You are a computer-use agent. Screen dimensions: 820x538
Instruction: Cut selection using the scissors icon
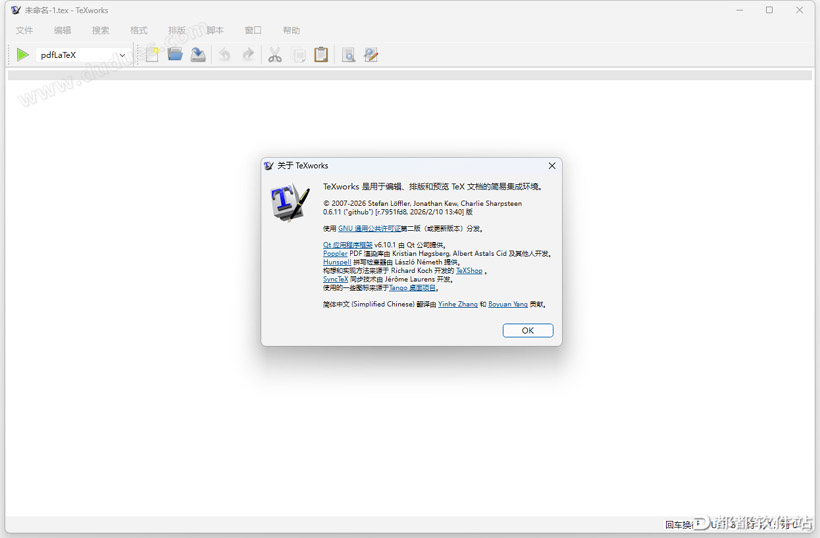click(275, 55)
